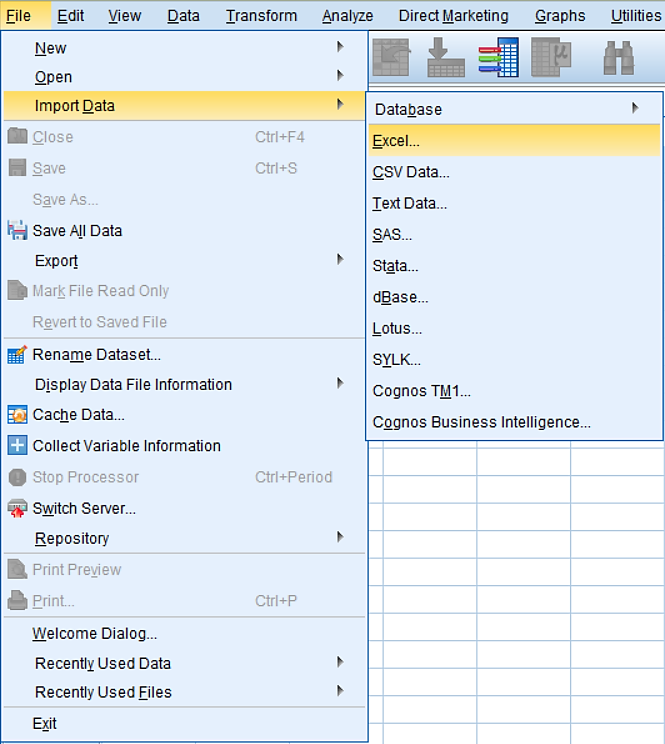Image resolution: width=665 pixels, height=744 pixels.
Task: Click the Collect Variable Information plus icon
Action: pyautogui.click(x=18, y=446)
